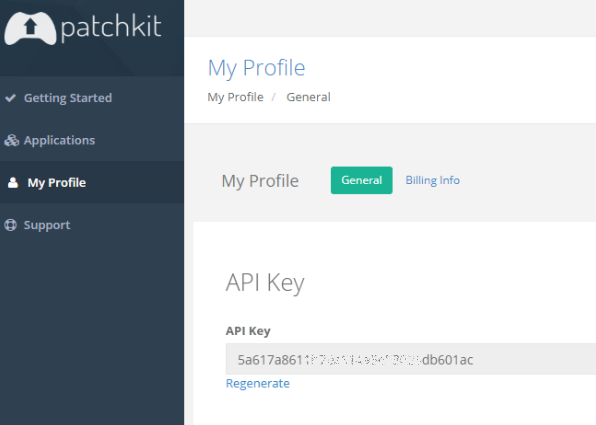
Task: Click the user icon beside My Profile
Action: pos(13,182)
